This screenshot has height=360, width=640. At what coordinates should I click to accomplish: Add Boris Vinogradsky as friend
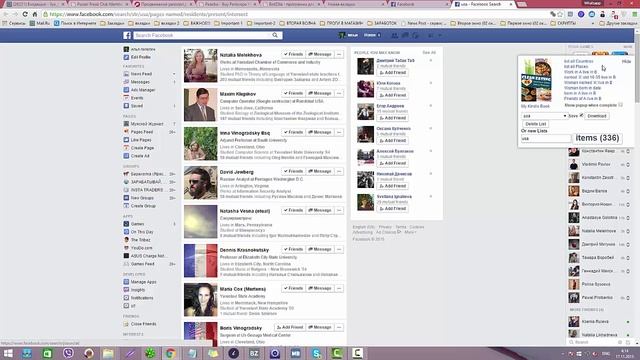click(x=289, y=327)
